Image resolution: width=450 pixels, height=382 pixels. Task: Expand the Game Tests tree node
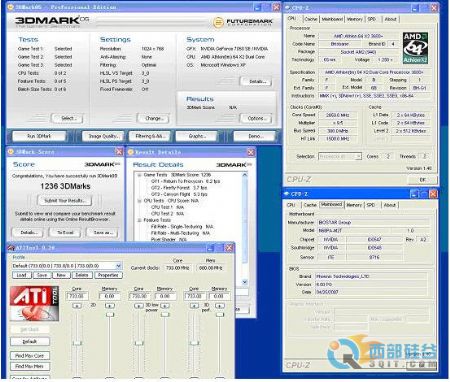click(139, 175)
